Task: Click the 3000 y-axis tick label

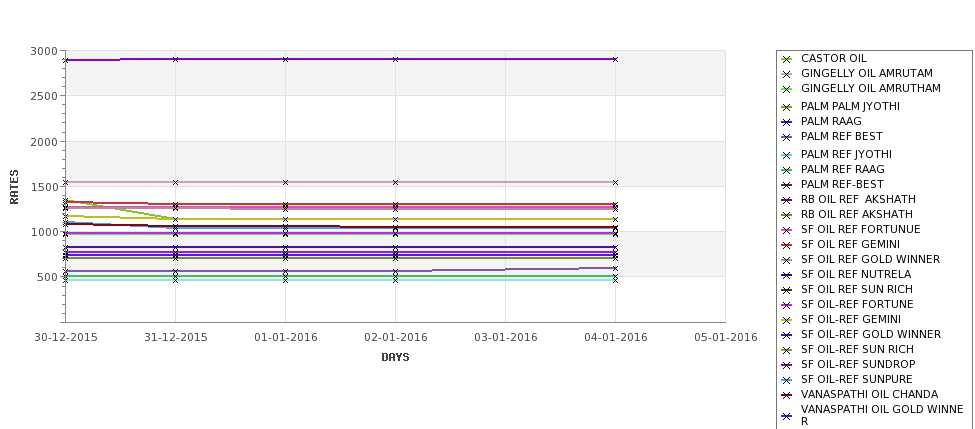Action: pos(44,51)
